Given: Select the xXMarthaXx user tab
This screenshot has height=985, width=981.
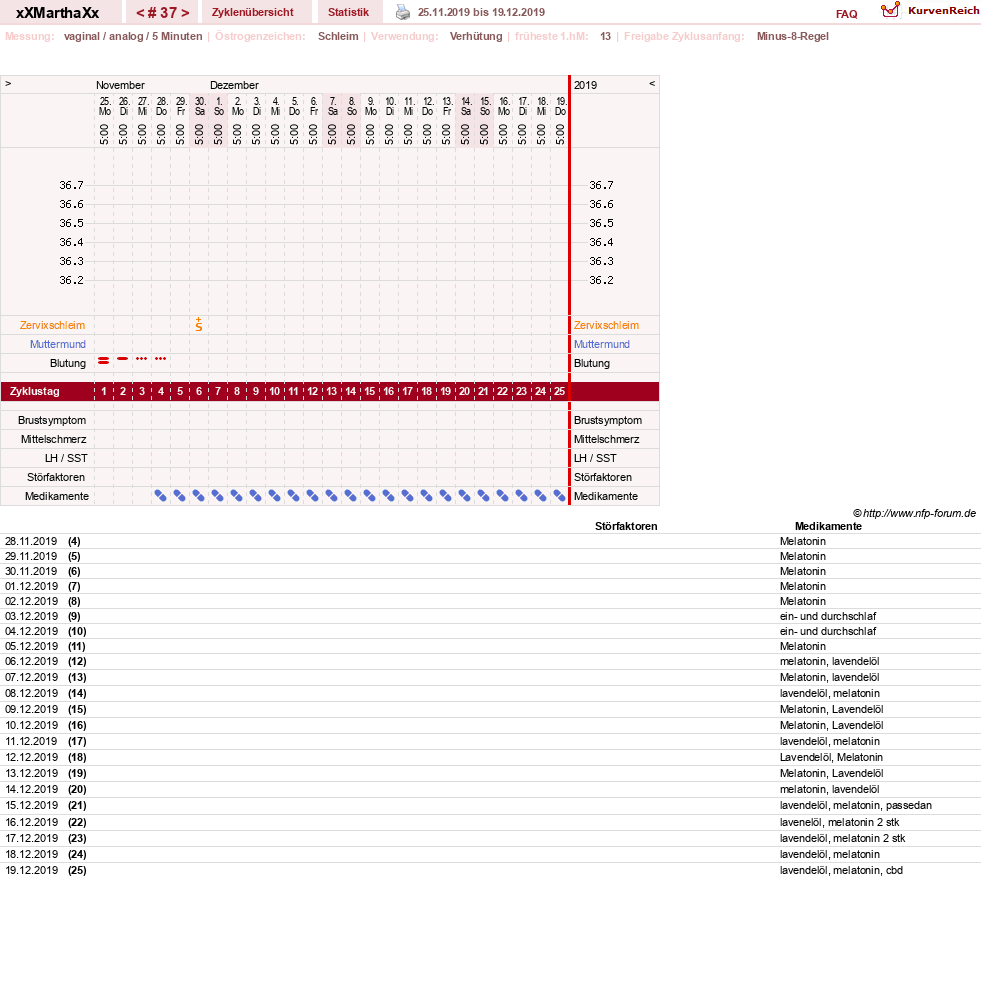Looking at the screenshot, I should click(x=57, y=13).
